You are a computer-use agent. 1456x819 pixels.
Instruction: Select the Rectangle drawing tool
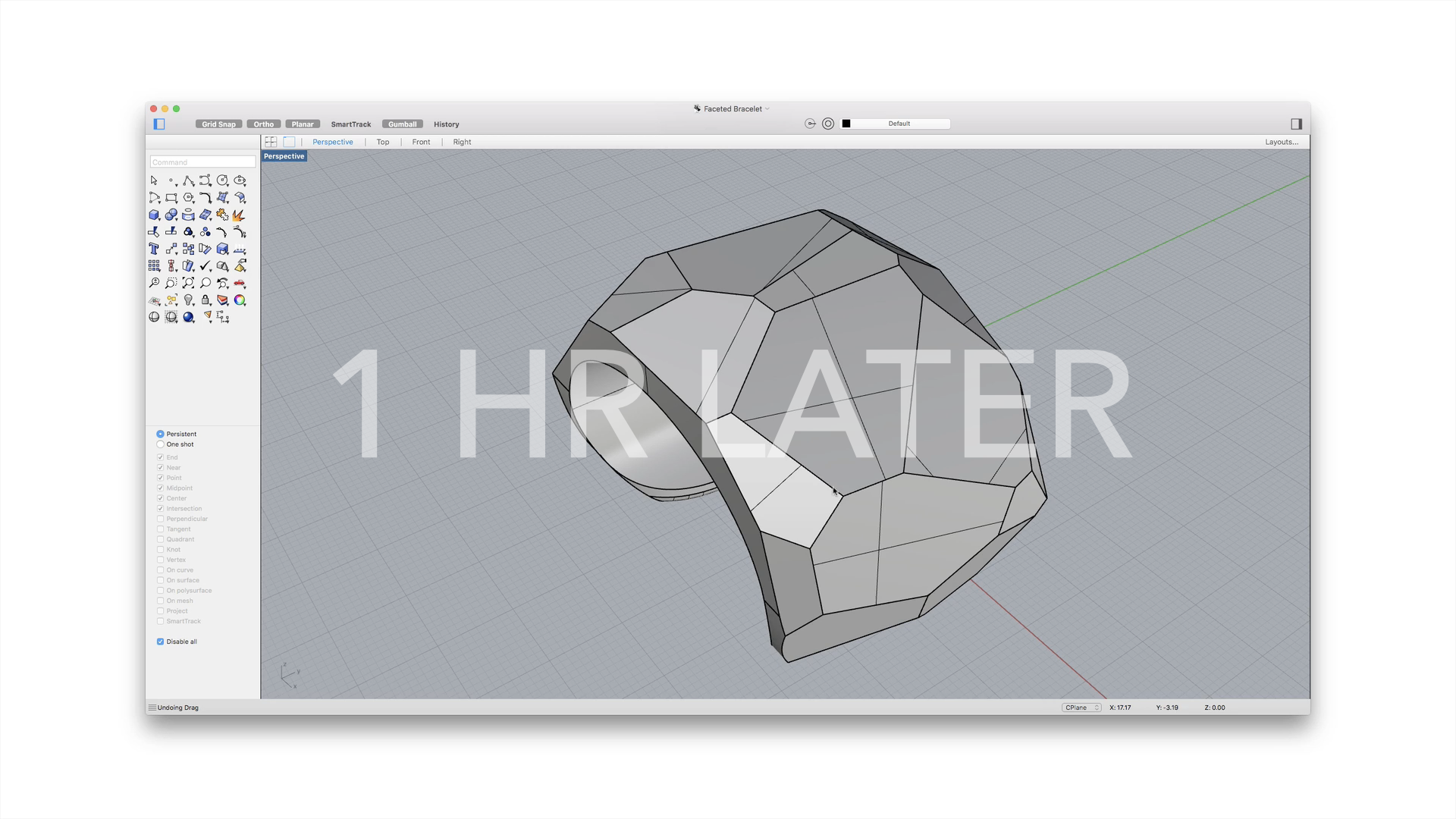pos(171,197)
